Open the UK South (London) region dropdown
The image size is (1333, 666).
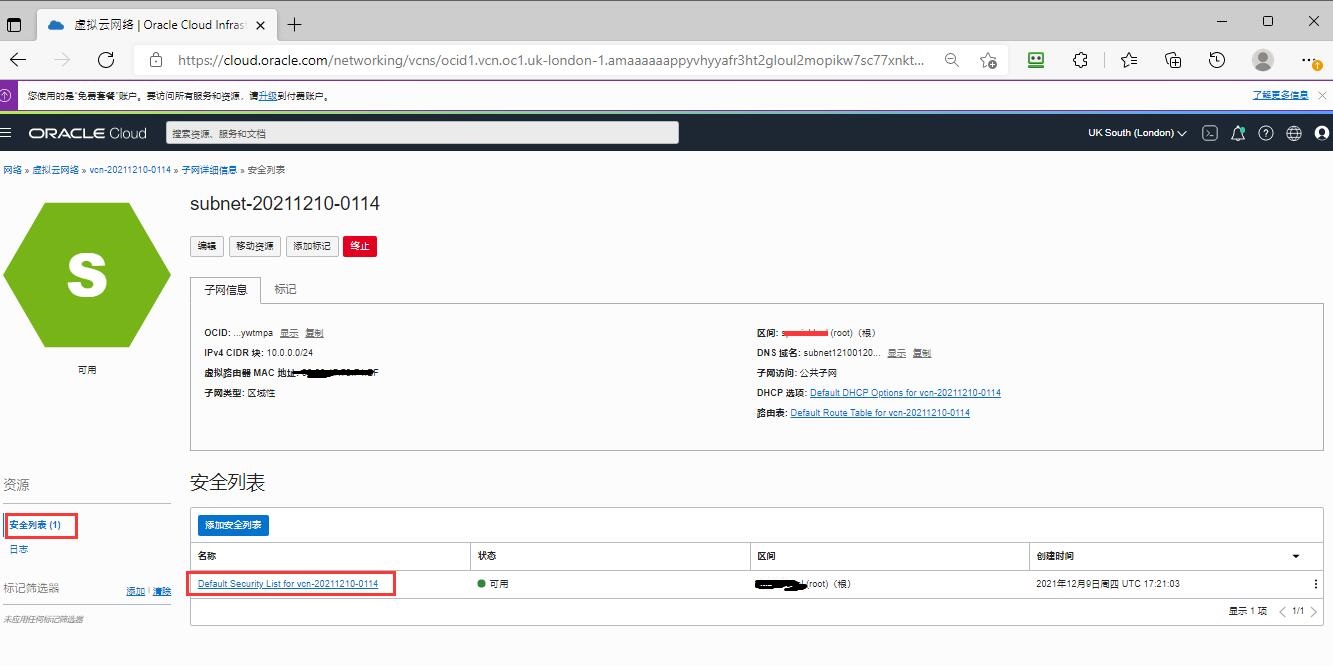[1137, 133]
